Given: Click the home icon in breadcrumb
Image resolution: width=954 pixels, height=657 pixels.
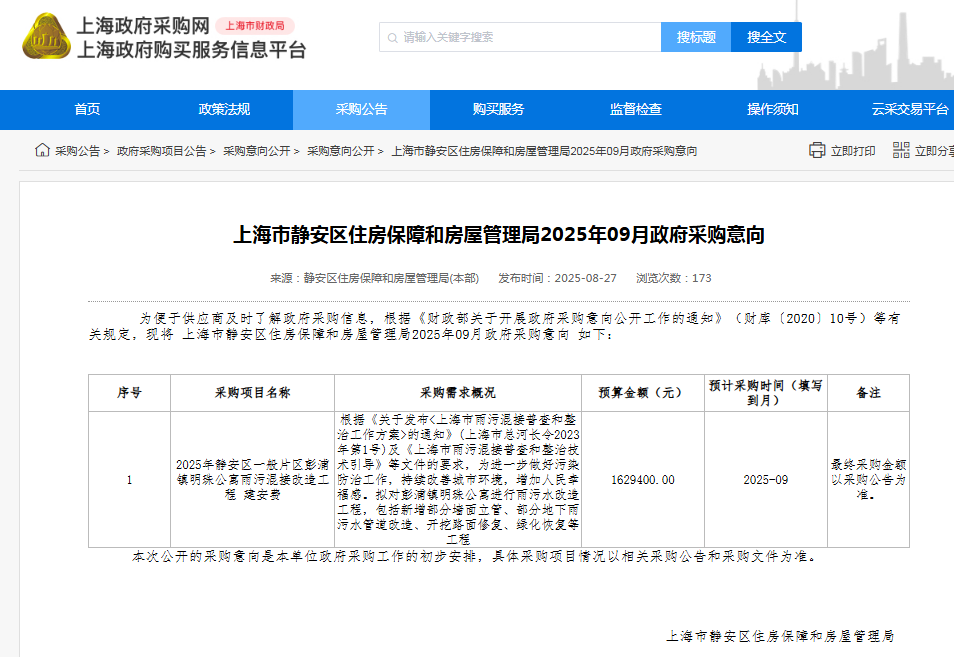Looking at the screenshot, I should tap(42, 151).
